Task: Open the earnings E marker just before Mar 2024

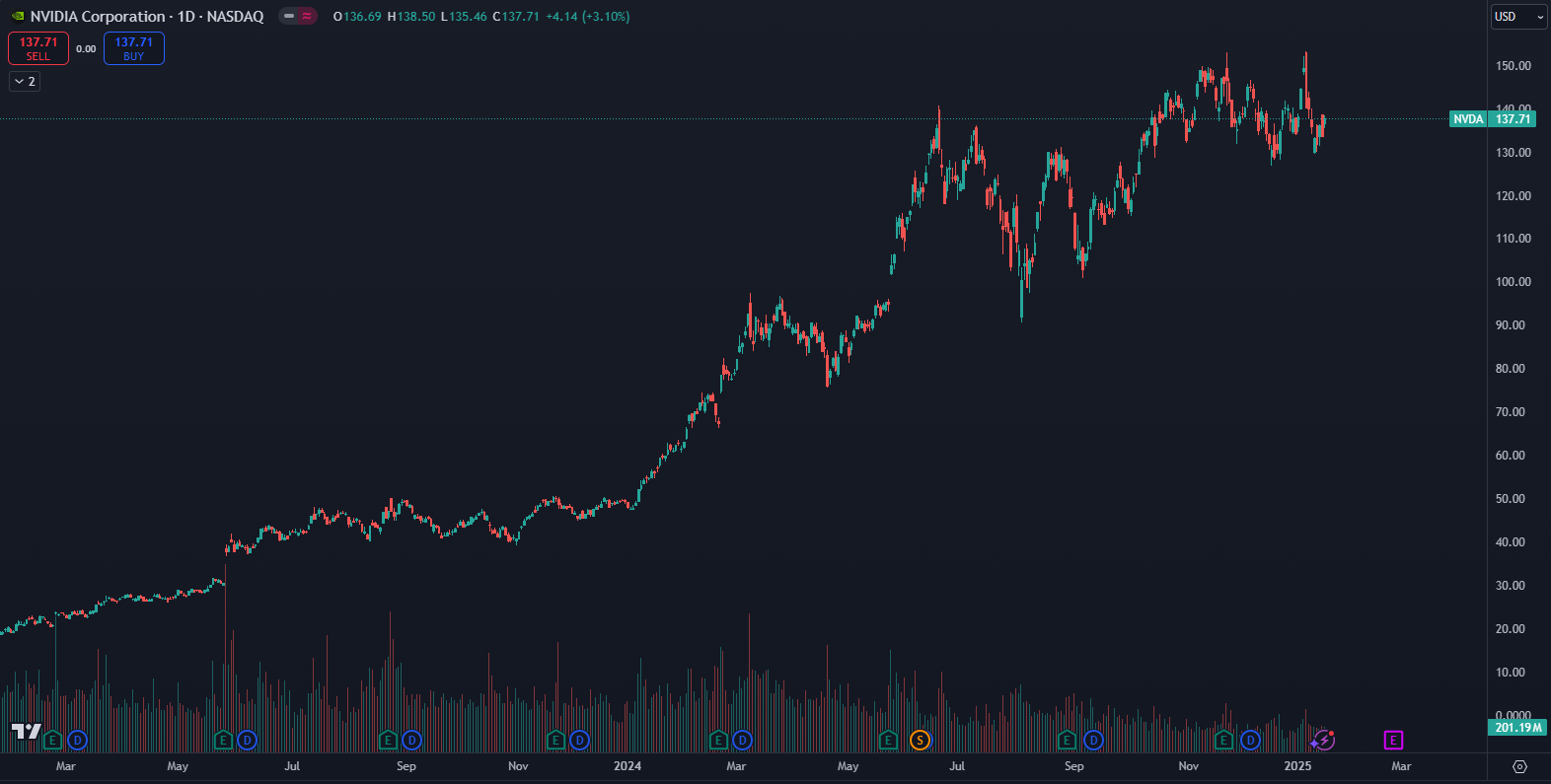Action: pyautogui.click(x=718, y=740)
